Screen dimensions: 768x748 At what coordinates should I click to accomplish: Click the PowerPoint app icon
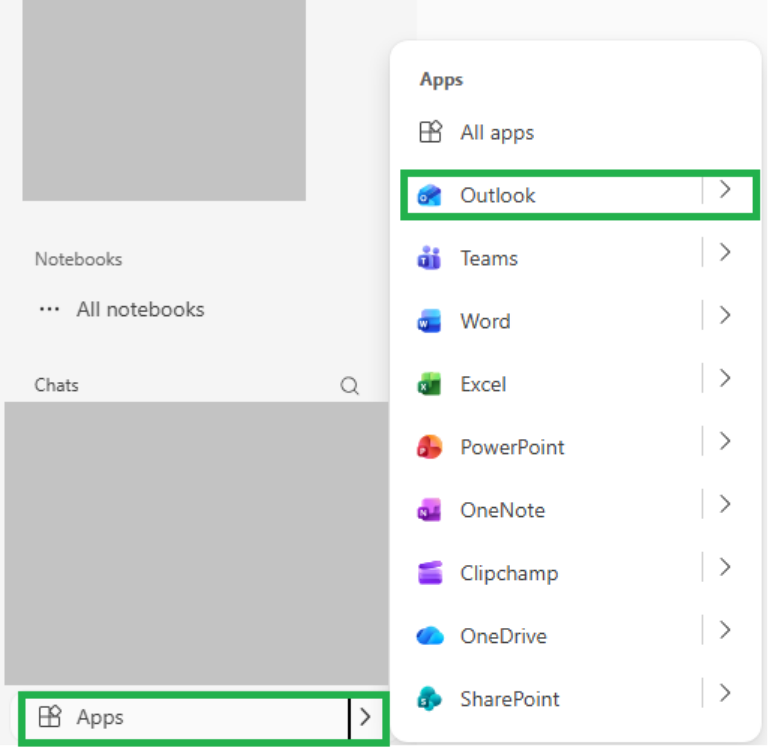pyautogui.click(x=430, y=447)
